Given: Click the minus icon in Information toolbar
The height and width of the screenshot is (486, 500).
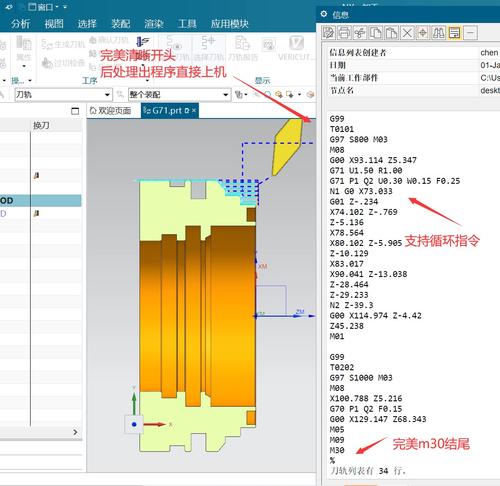Looking at the screenshot, I should point(470,33).
